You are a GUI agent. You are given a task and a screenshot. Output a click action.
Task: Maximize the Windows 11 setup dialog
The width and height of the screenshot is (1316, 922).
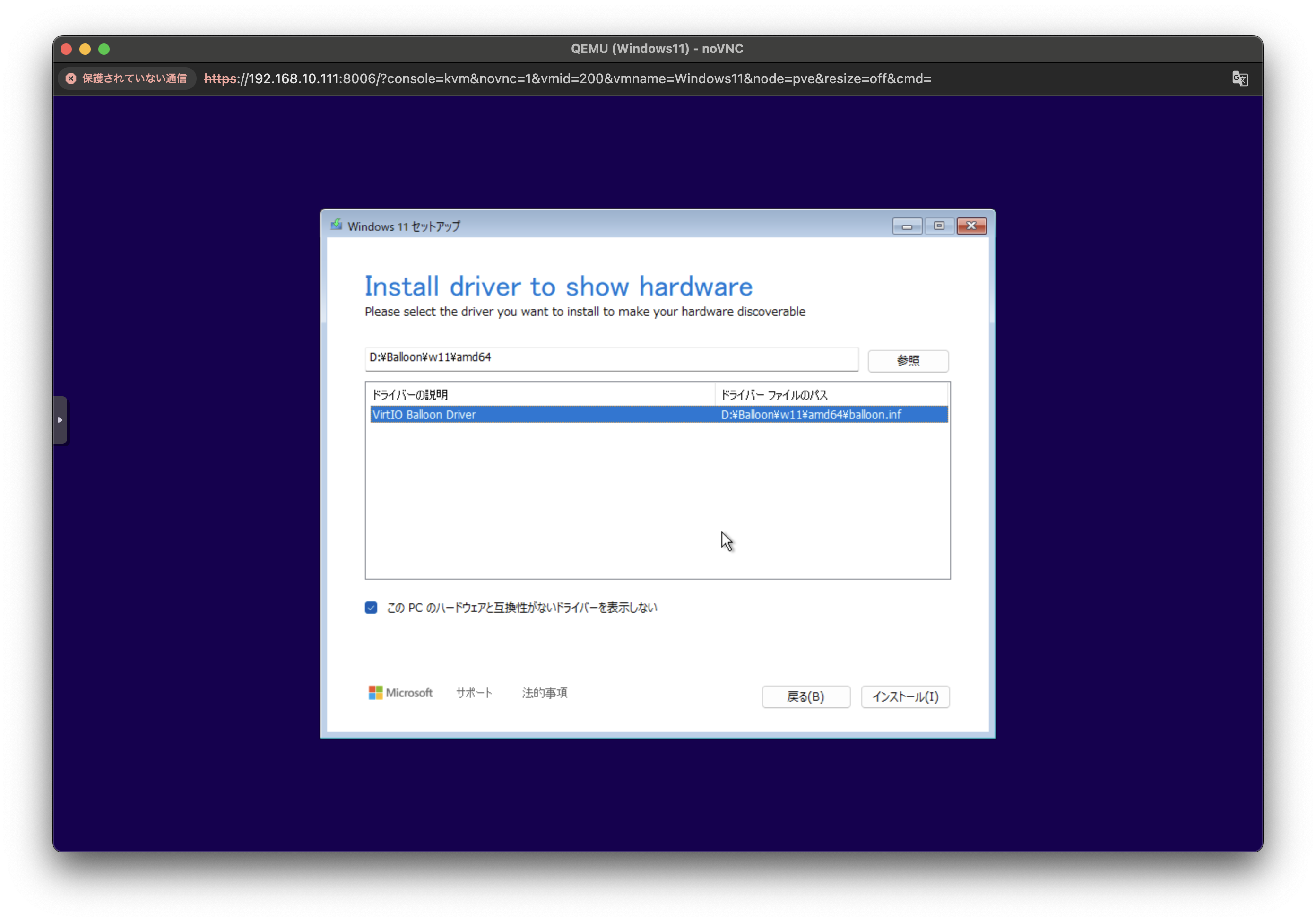pos(939,226)
